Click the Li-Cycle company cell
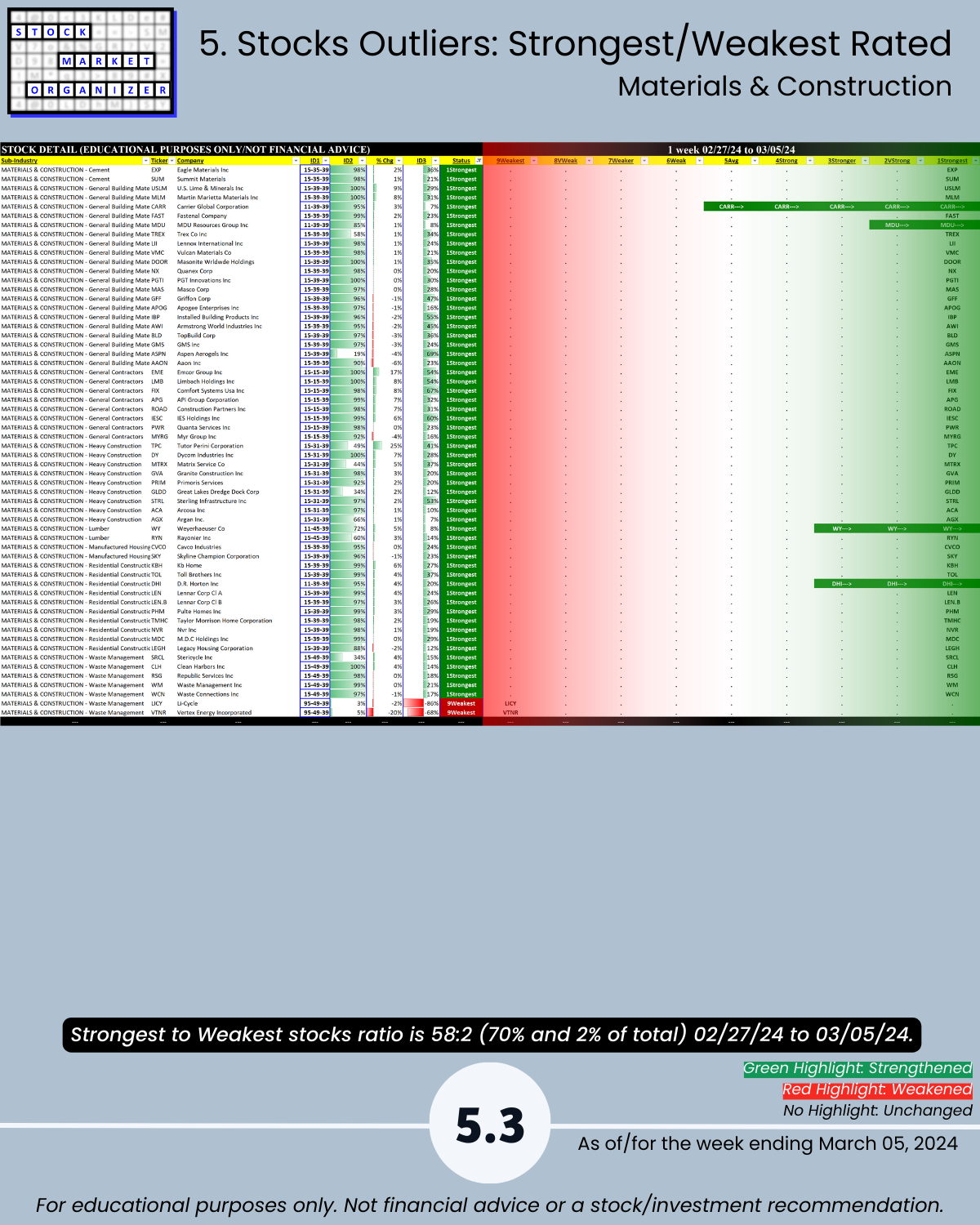The image size is (980, 1225). pos(238,703)
